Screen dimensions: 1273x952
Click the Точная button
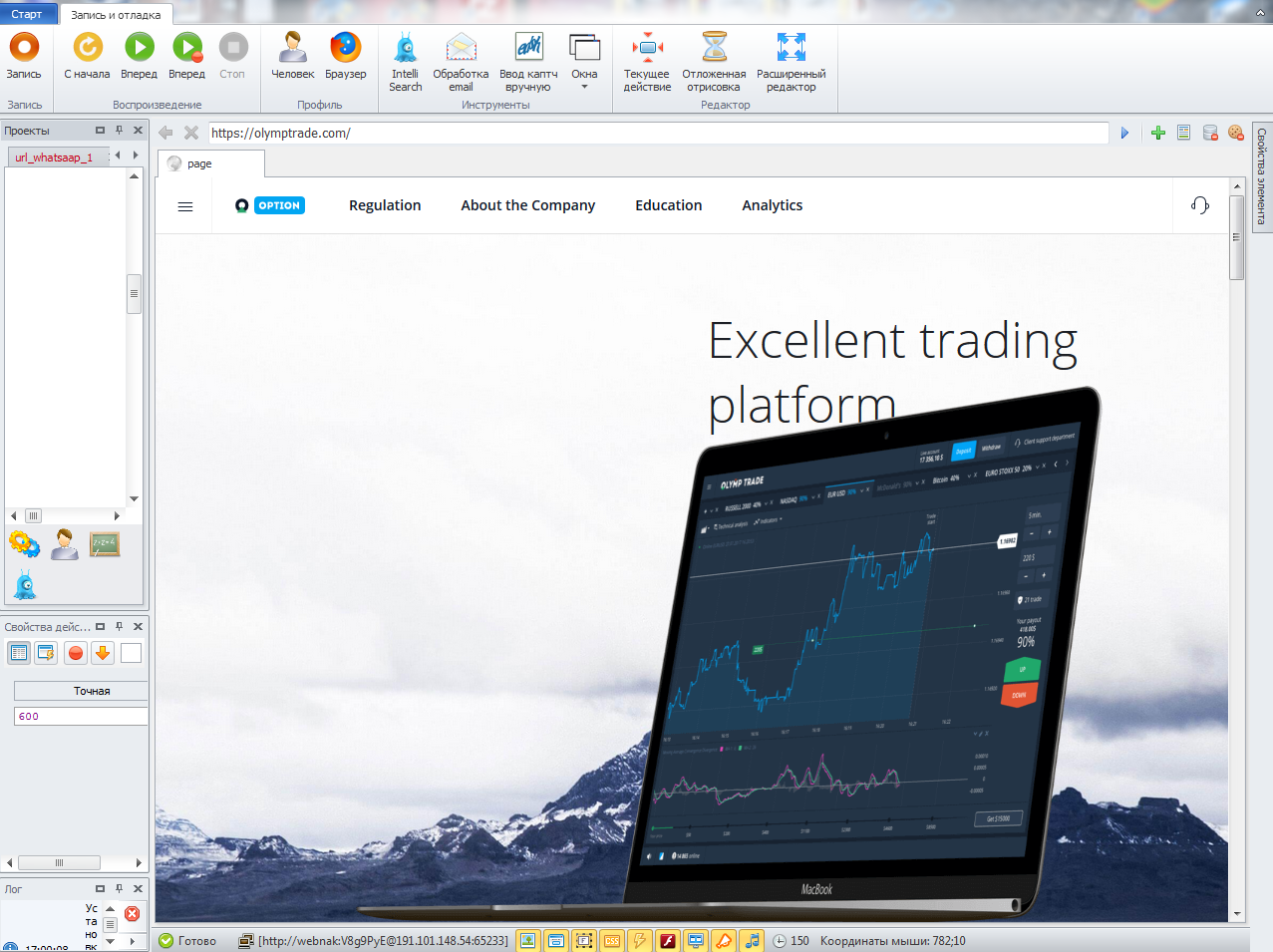[81, 691]
